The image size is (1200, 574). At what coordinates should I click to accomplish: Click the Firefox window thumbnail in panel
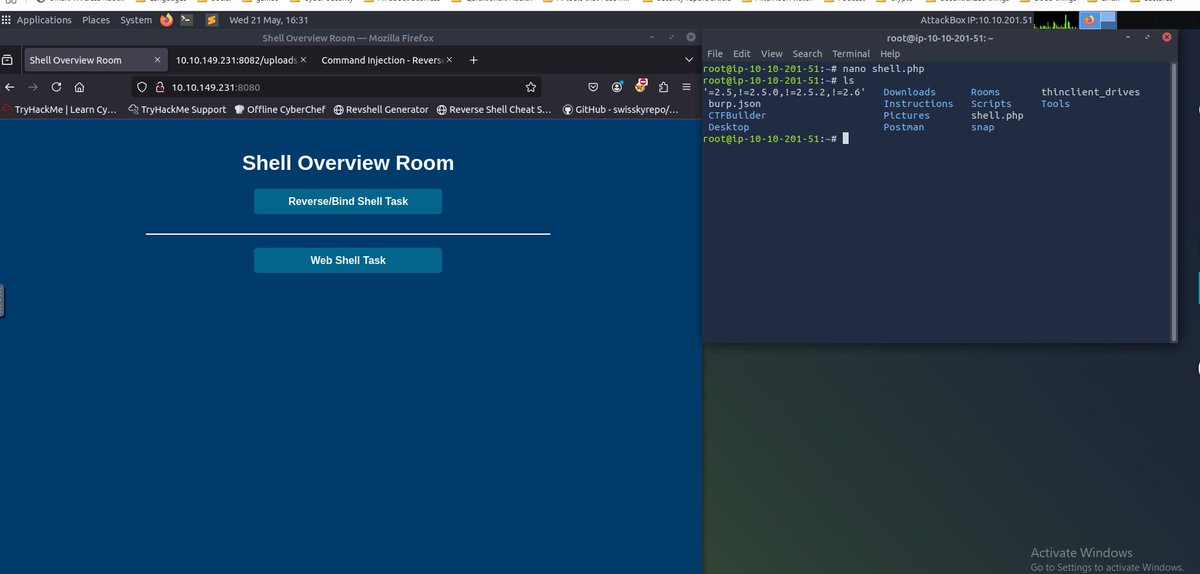(1089, 20)
